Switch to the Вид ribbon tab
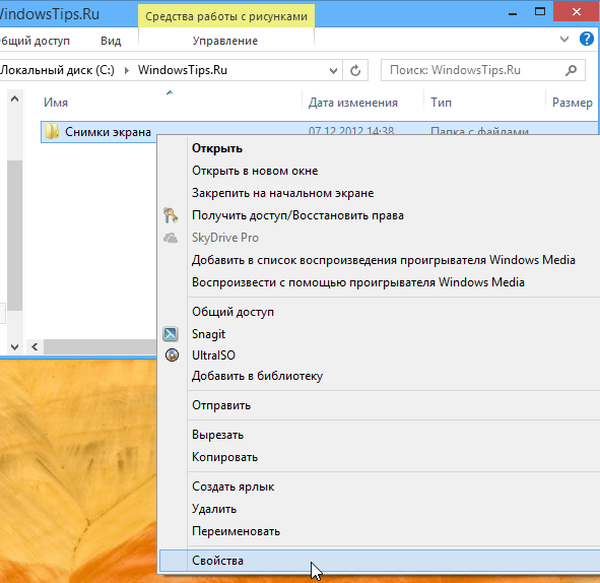Screen dimensions: 600x583 pyautogui.click(x=111, y=41)
